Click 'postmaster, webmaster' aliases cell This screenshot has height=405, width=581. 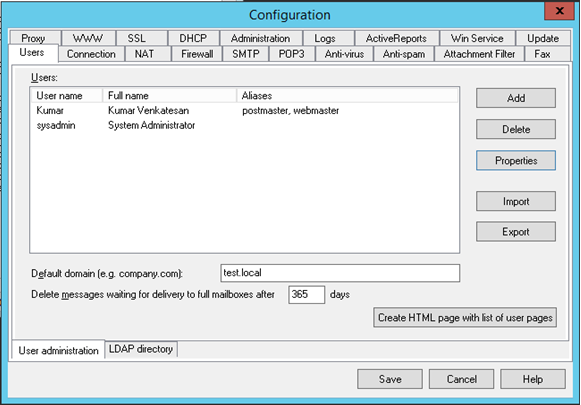tap(290, 110)
